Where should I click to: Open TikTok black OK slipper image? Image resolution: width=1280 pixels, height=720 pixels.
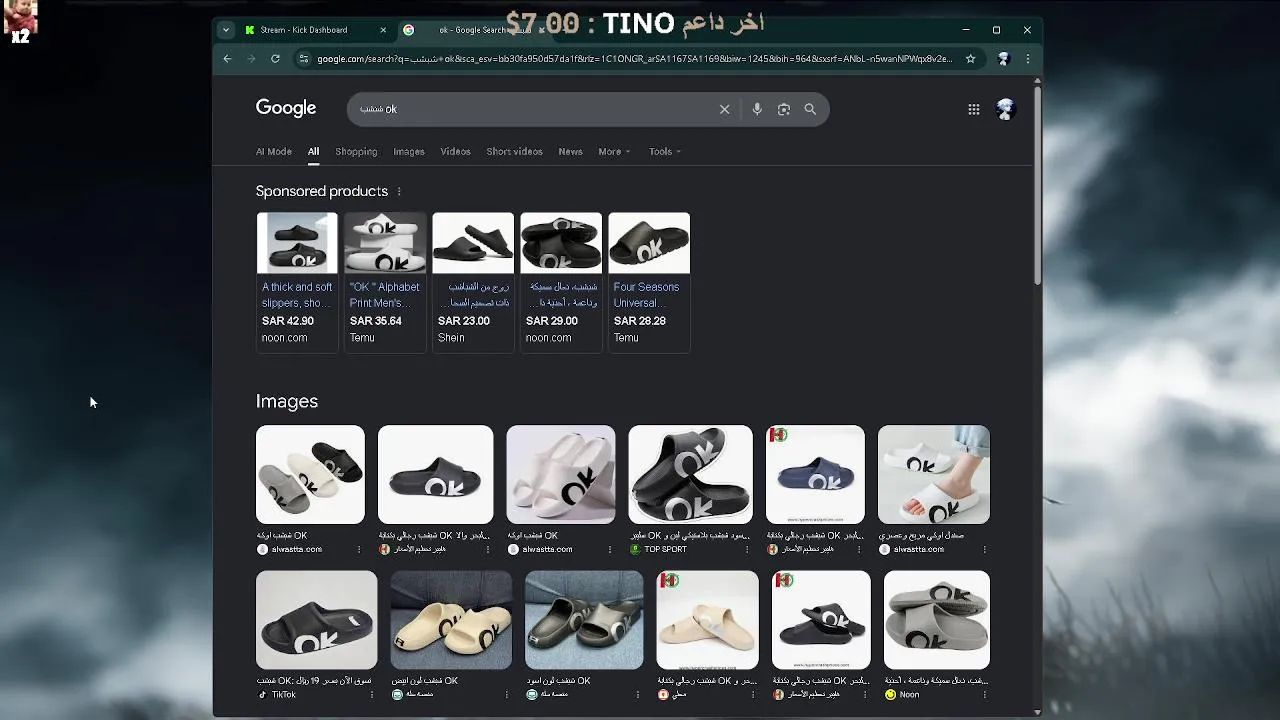click(316, 620)
